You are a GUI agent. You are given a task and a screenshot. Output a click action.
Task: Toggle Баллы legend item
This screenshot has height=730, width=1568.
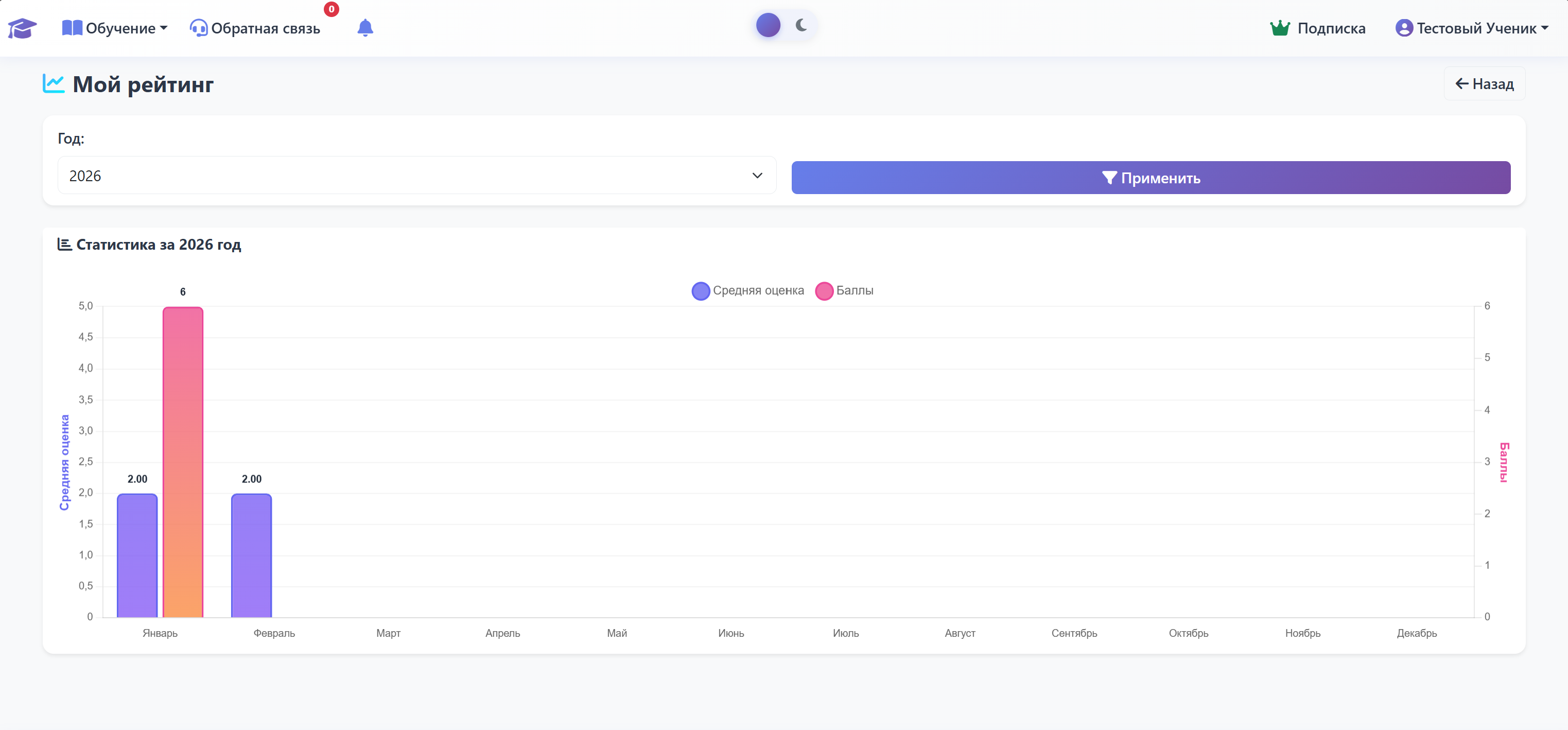844,290
